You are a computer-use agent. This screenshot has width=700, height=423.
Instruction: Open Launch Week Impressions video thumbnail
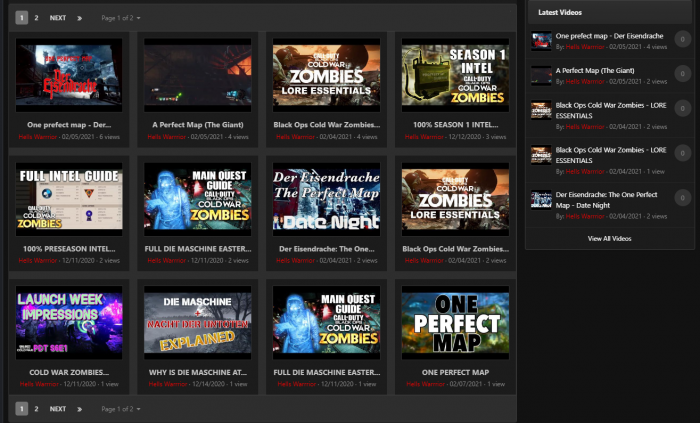(69, 324)
